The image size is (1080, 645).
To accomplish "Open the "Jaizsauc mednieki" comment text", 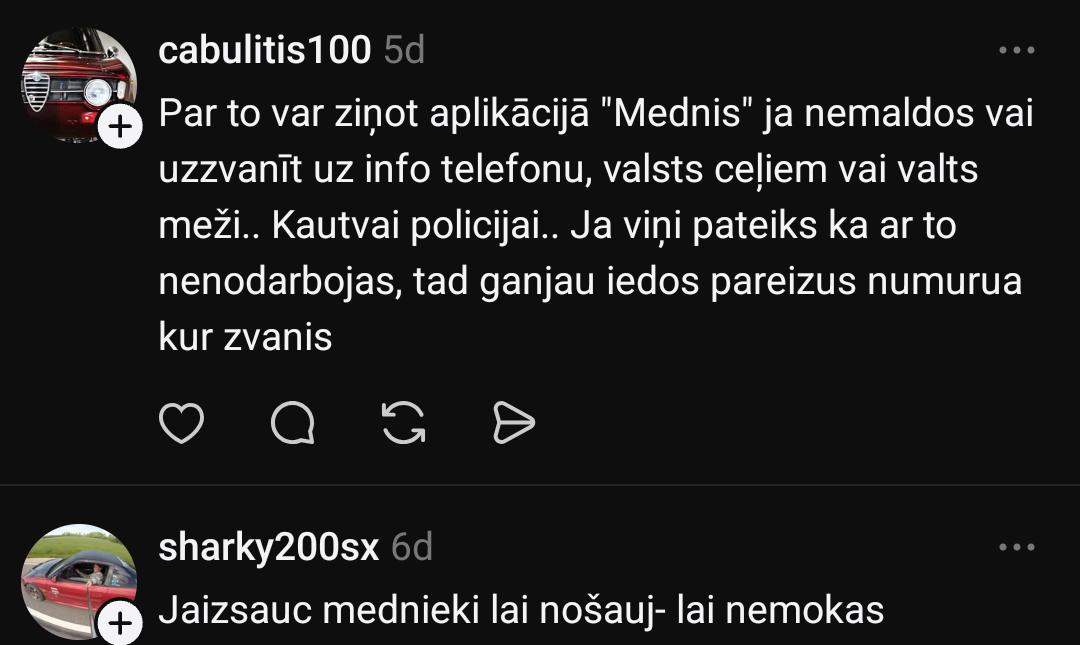I will 521,609.
